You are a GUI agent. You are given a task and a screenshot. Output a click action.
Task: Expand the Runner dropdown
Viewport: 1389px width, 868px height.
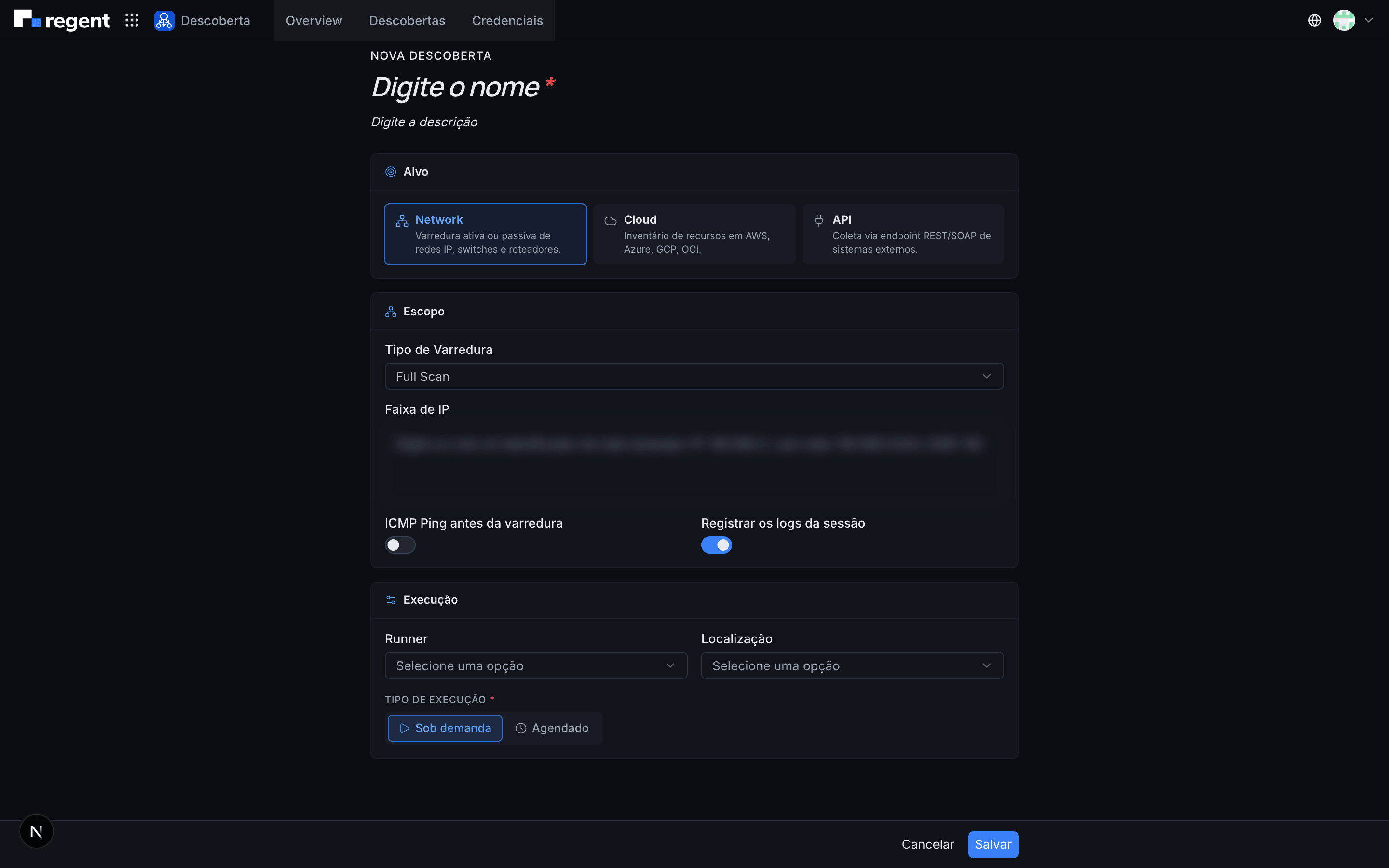click(535, 665)
